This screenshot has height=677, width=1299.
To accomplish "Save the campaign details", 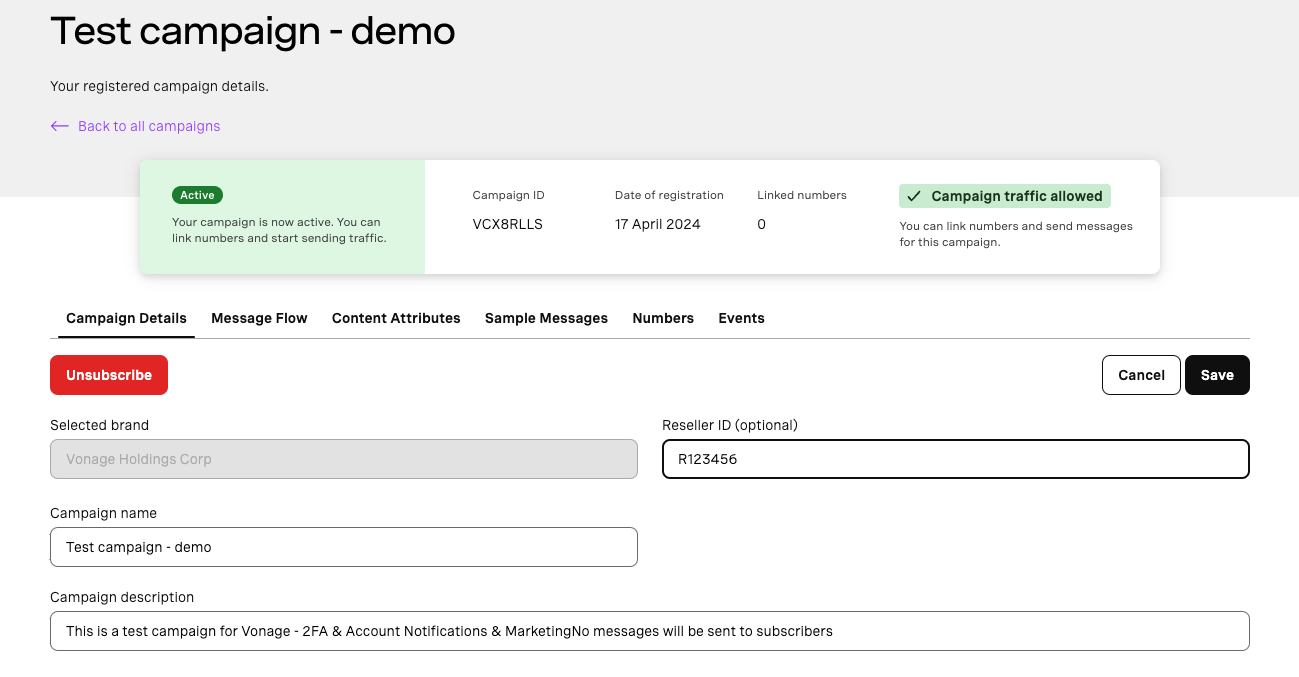I will coord(1217,375).
